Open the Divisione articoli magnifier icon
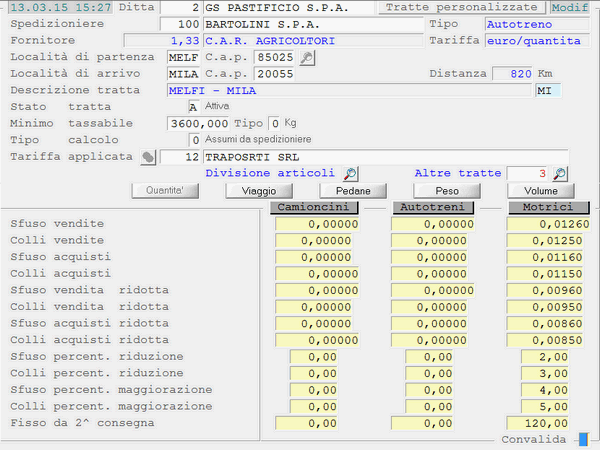Image resolution: width=600 pixels, height=450 pixels. pos(350,174)
